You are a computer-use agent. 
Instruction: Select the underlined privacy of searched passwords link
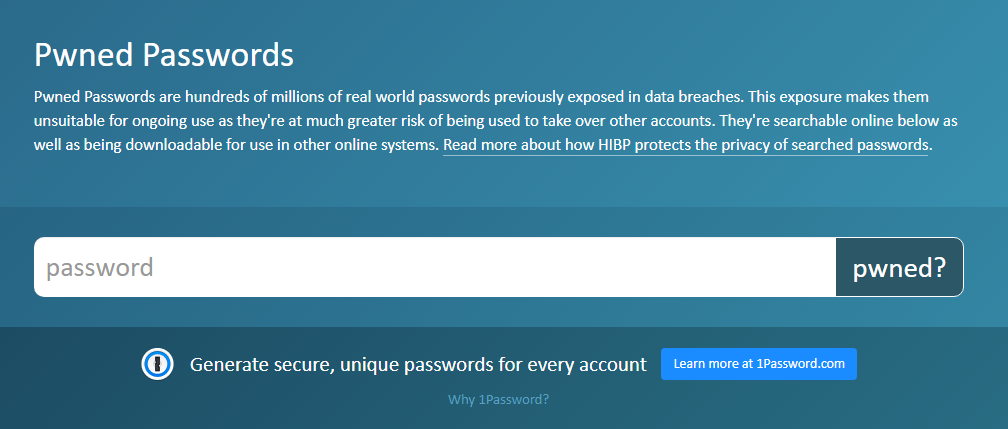[x=685, y=145]
